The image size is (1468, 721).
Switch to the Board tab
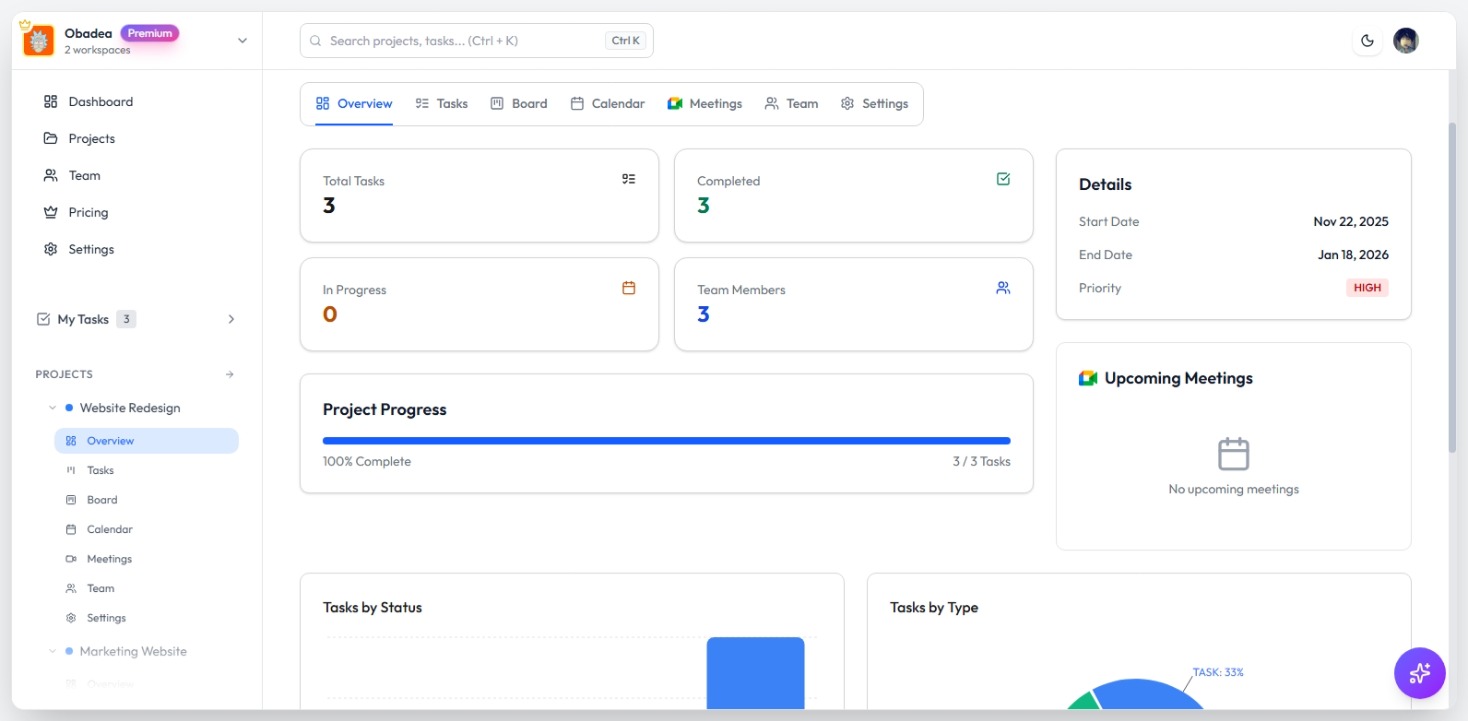click(519, 104)
